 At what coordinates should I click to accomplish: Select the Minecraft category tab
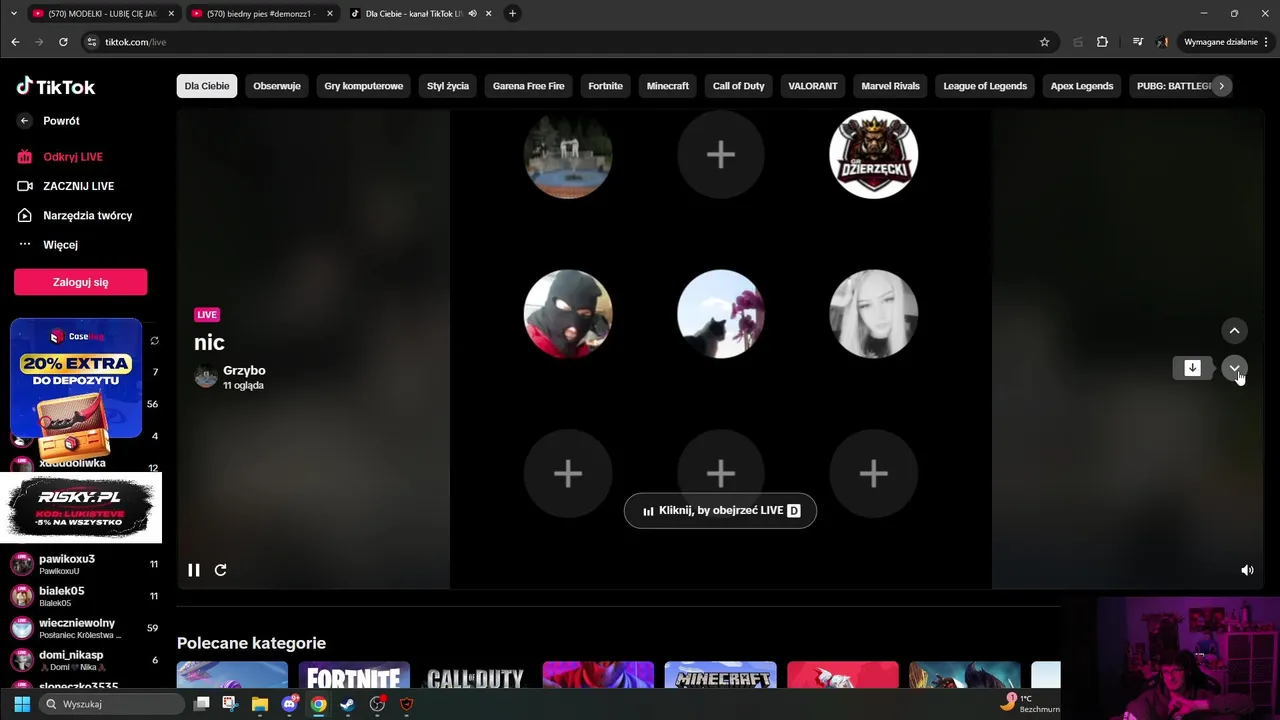tap(668, 86)
